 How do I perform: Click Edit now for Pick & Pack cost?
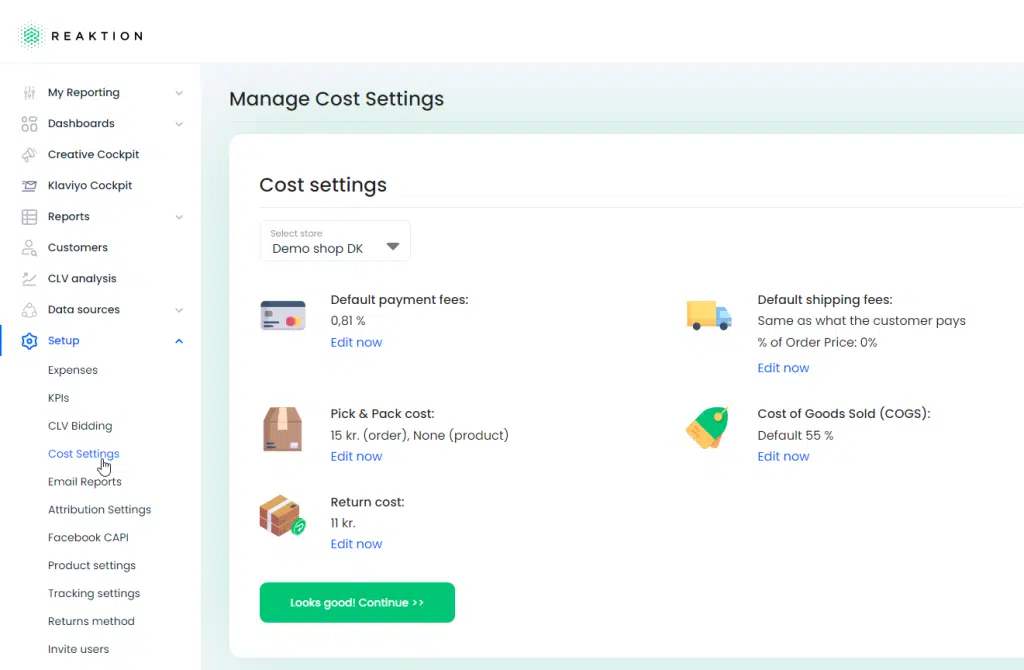(x=356, y=456)
